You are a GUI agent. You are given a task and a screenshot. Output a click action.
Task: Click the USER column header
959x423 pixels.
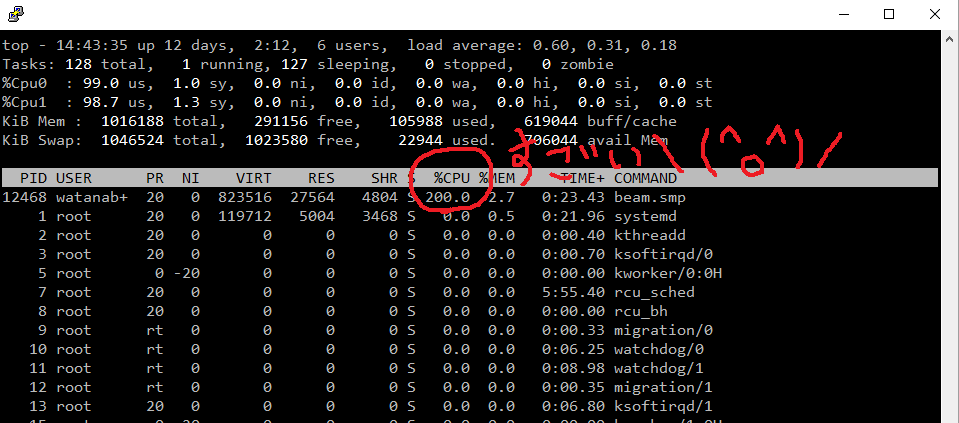74,178
